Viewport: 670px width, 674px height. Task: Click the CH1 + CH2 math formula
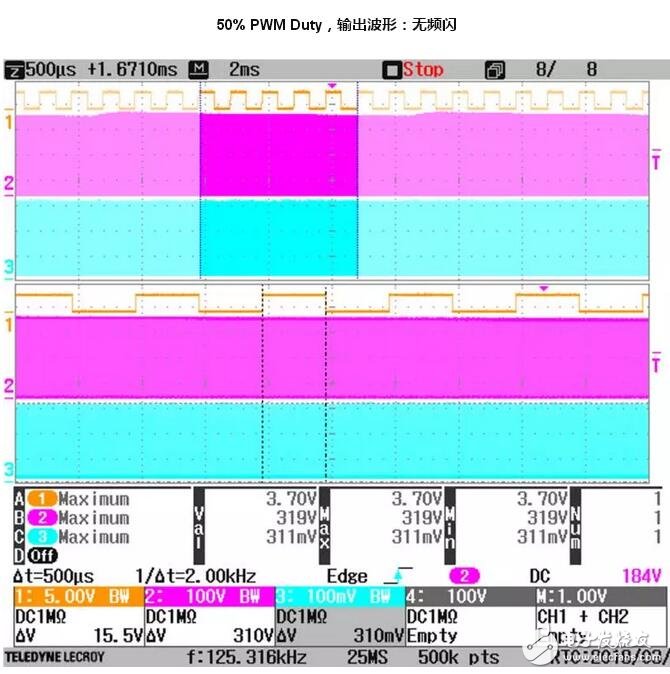point(583,616)
